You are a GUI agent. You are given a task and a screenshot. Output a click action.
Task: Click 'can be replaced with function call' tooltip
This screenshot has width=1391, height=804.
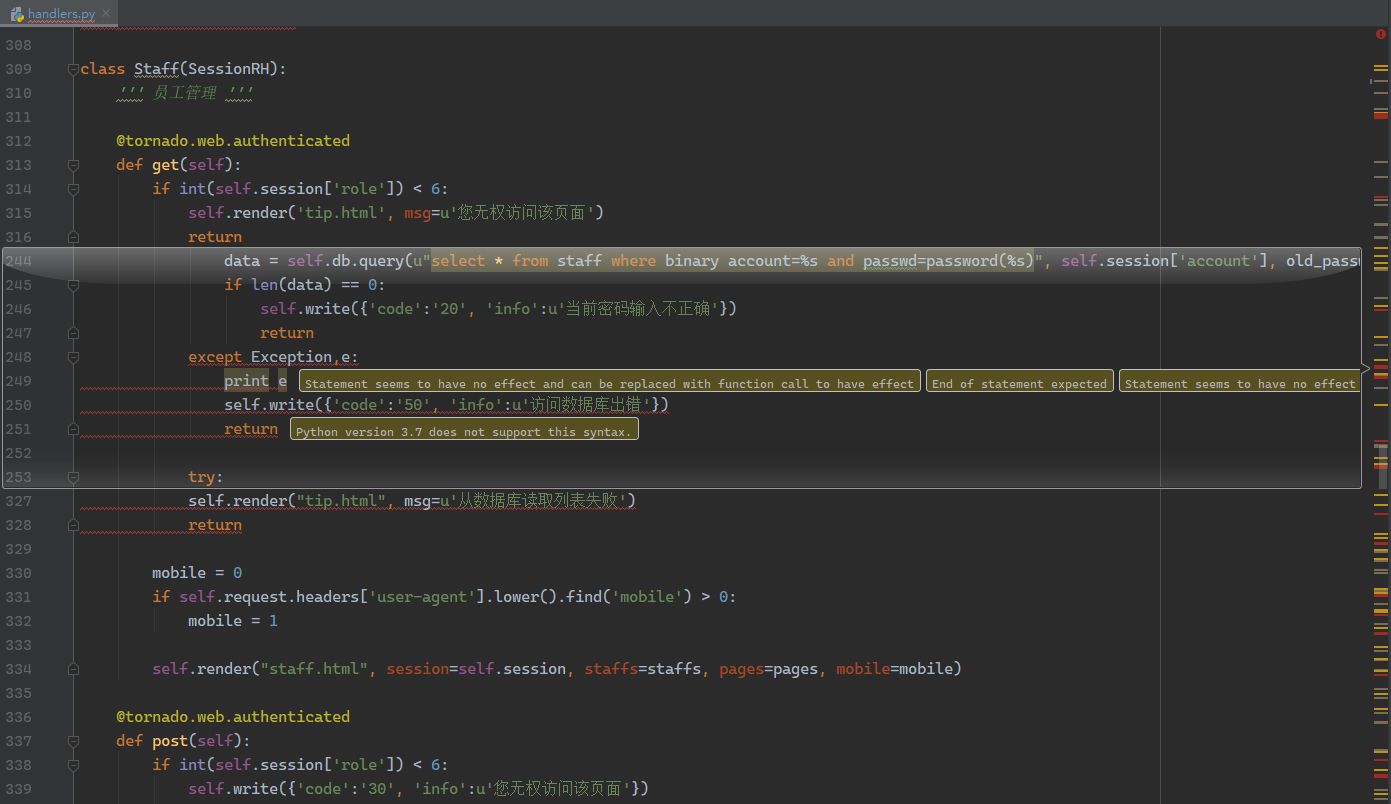tap(609, 382)
